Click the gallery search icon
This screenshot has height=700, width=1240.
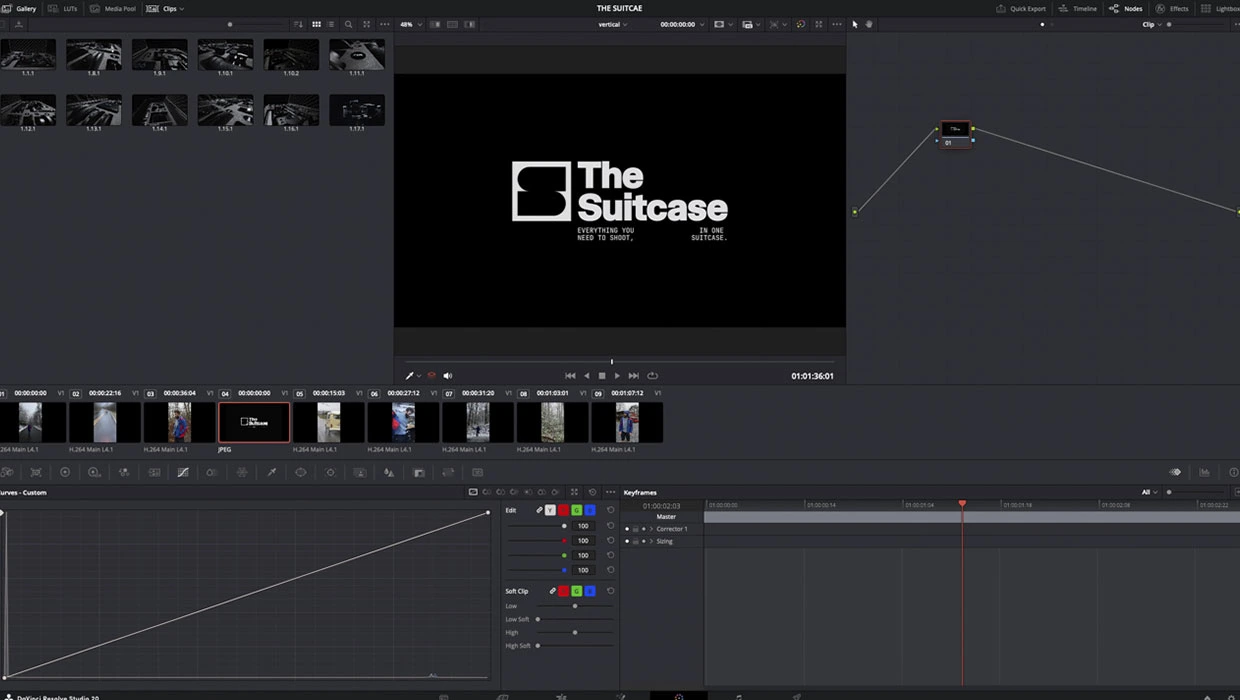click(x=348, y=24)
